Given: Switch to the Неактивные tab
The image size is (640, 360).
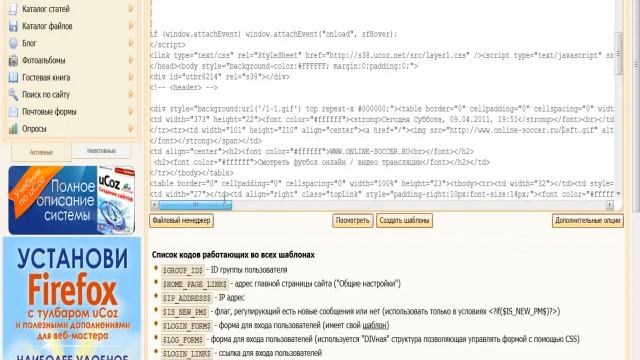Looking at the screenshot, I should 101,151.
